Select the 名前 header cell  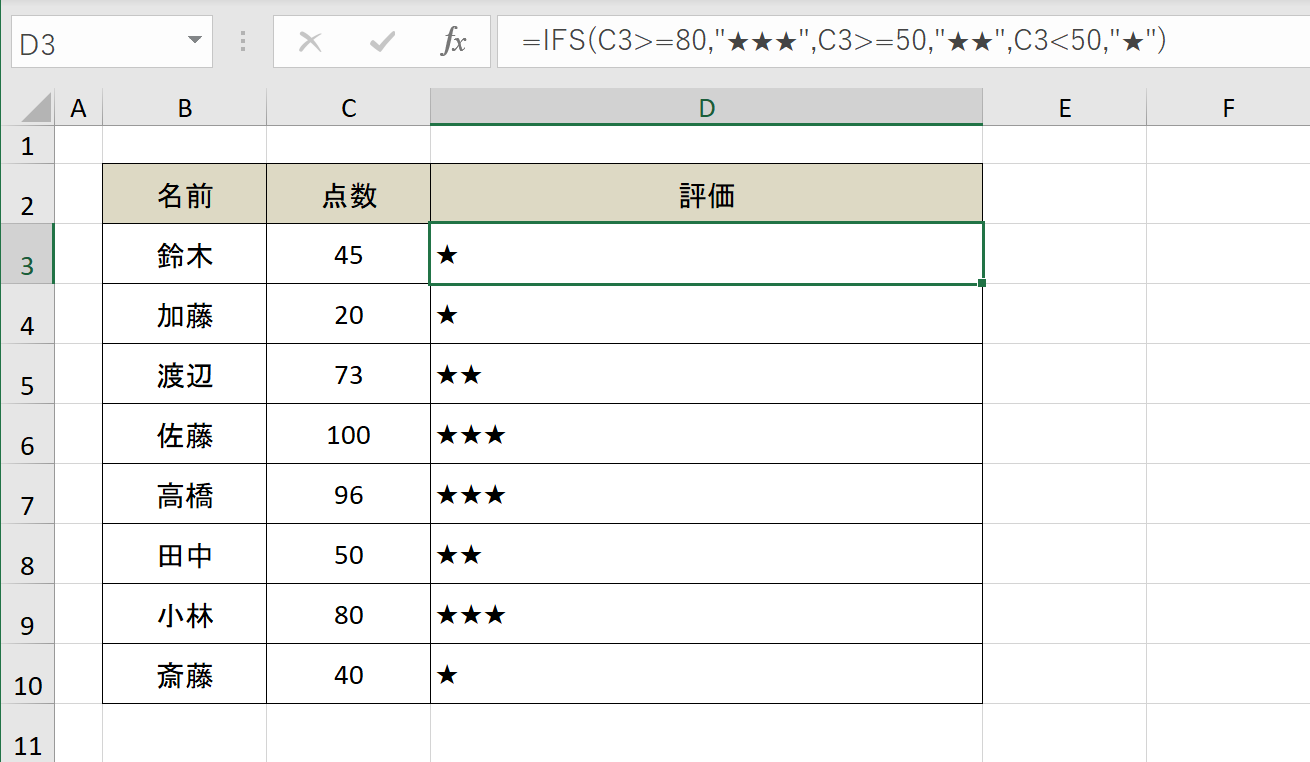pos(185,194)
